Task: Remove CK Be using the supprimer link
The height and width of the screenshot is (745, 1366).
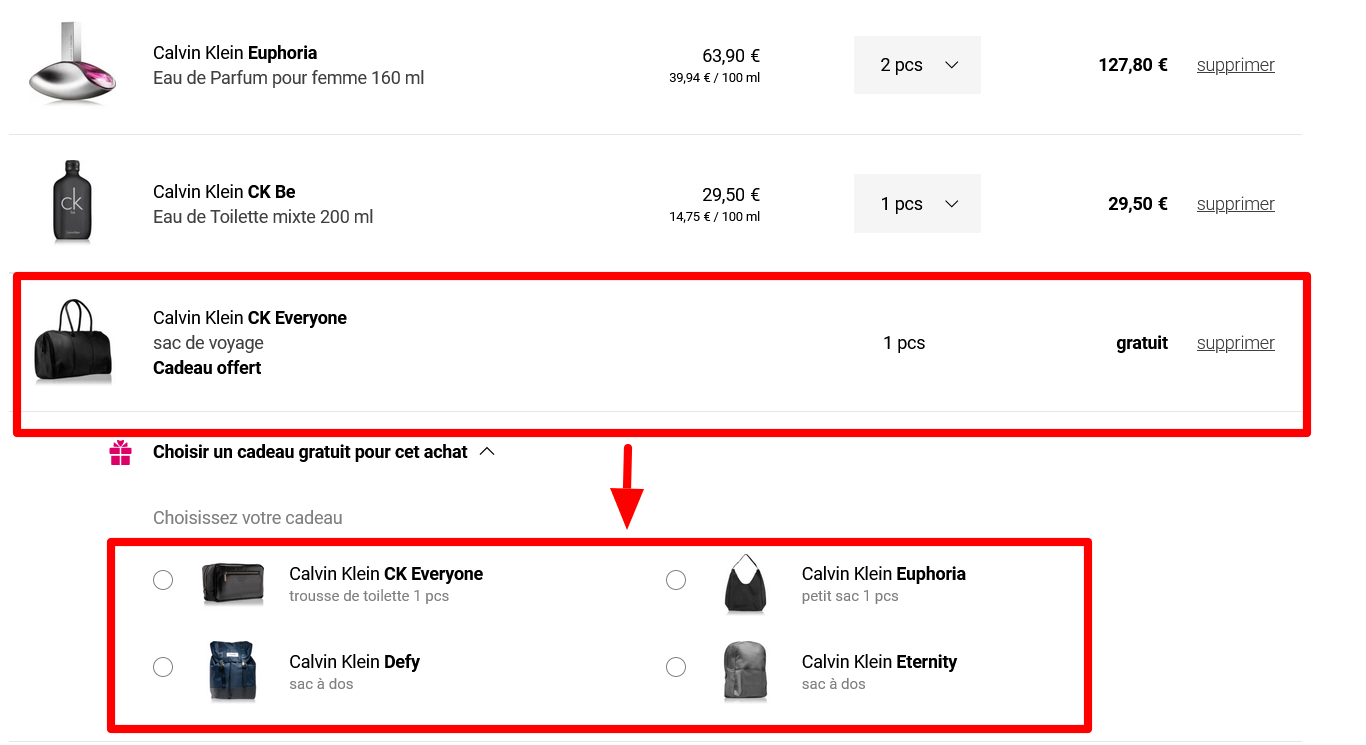Action: tap(1235, 204)
